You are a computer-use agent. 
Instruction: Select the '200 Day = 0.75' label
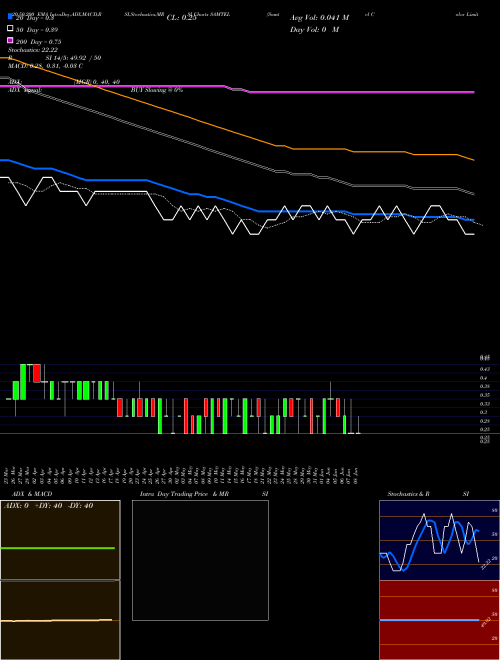(x=38, y=42)
